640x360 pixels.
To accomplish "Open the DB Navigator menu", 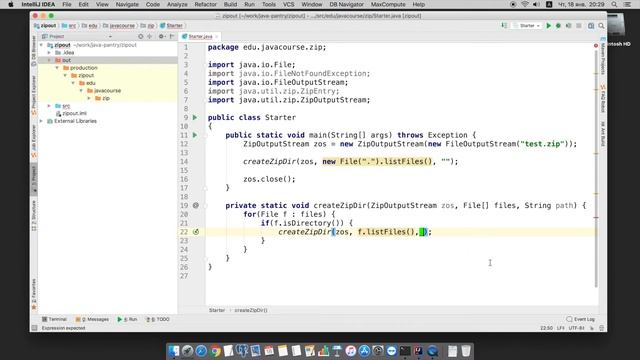I will tap(346, 4).
